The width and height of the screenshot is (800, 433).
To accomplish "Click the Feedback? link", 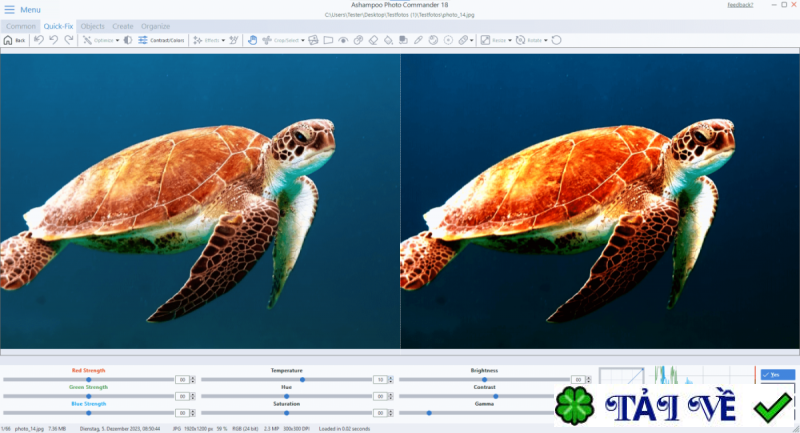I will click(x=741, y=5).
